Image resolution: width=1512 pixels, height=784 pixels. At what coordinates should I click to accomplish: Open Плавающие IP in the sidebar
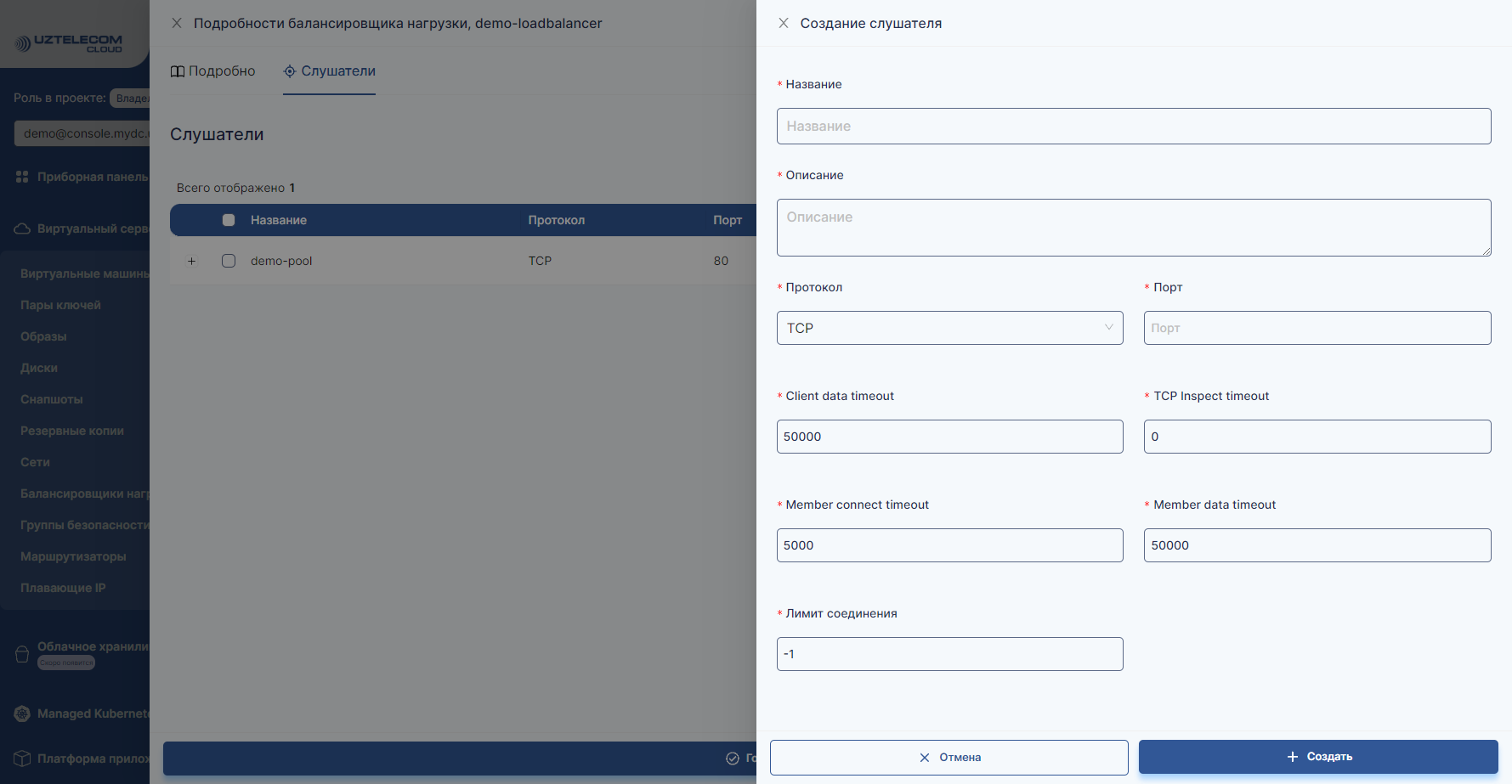point(63,588)
